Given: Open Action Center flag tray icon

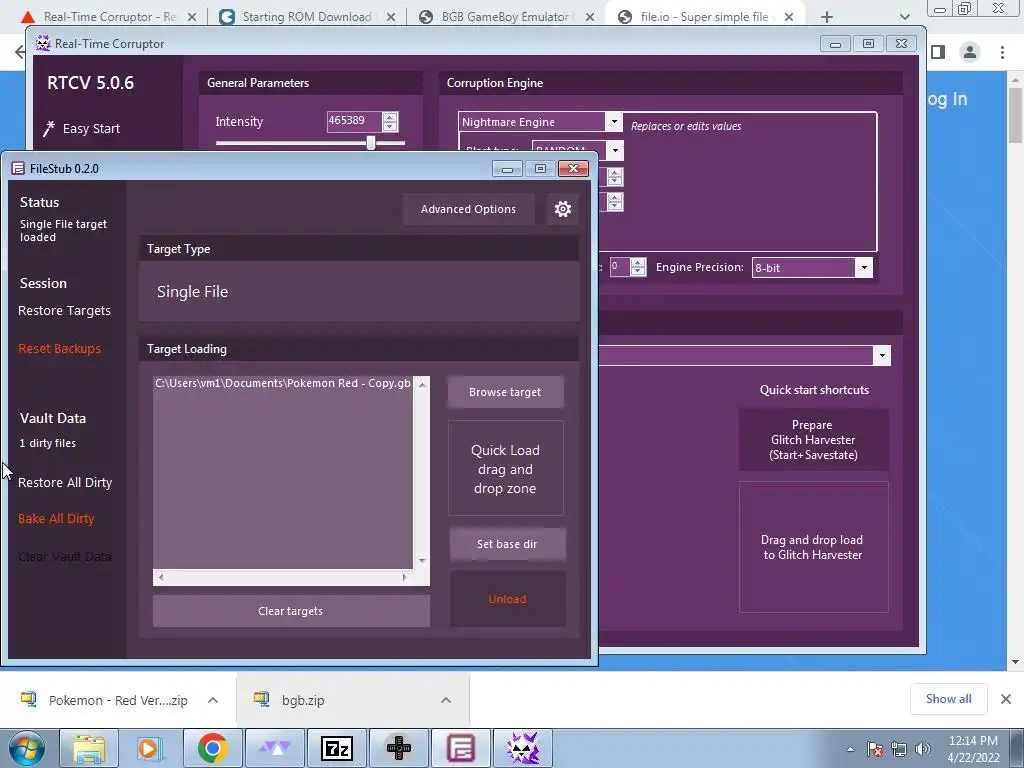Looking at the screenshot, I should 874,749.
